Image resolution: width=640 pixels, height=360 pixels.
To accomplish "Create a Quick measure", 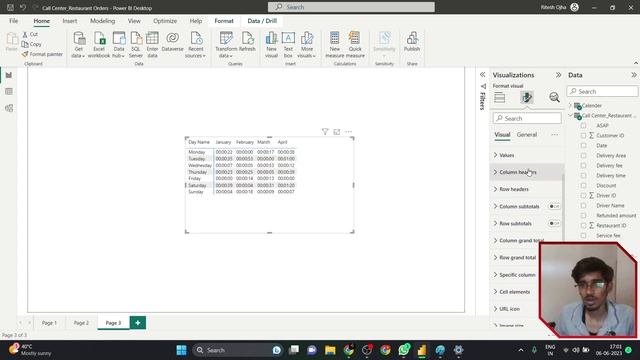I will 355,45.
